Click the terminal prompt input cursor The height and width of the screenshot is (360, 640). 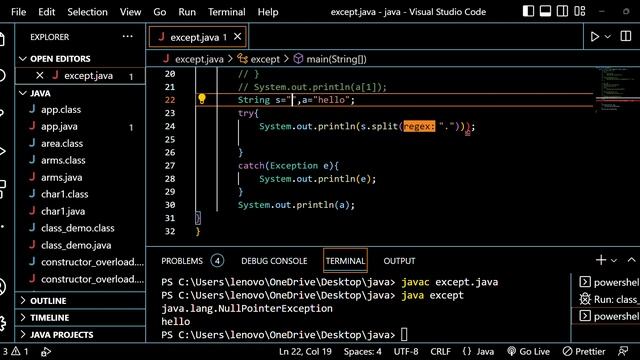(x=404, y=335)
